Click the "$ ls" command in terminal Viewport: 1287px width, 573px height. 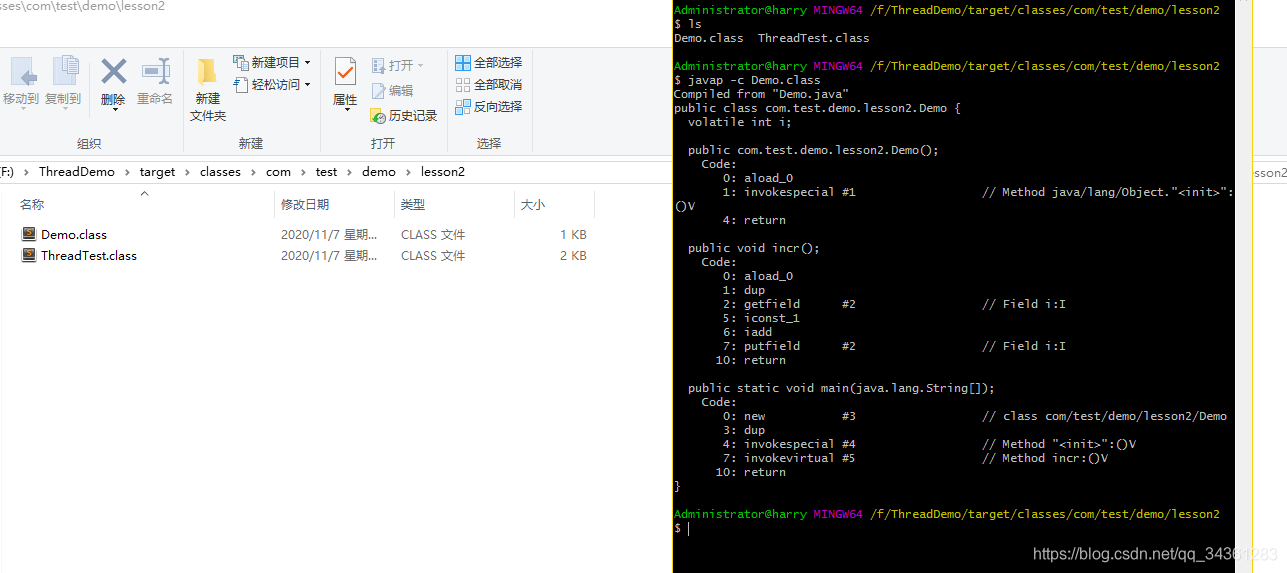click(x=688, y=24)
